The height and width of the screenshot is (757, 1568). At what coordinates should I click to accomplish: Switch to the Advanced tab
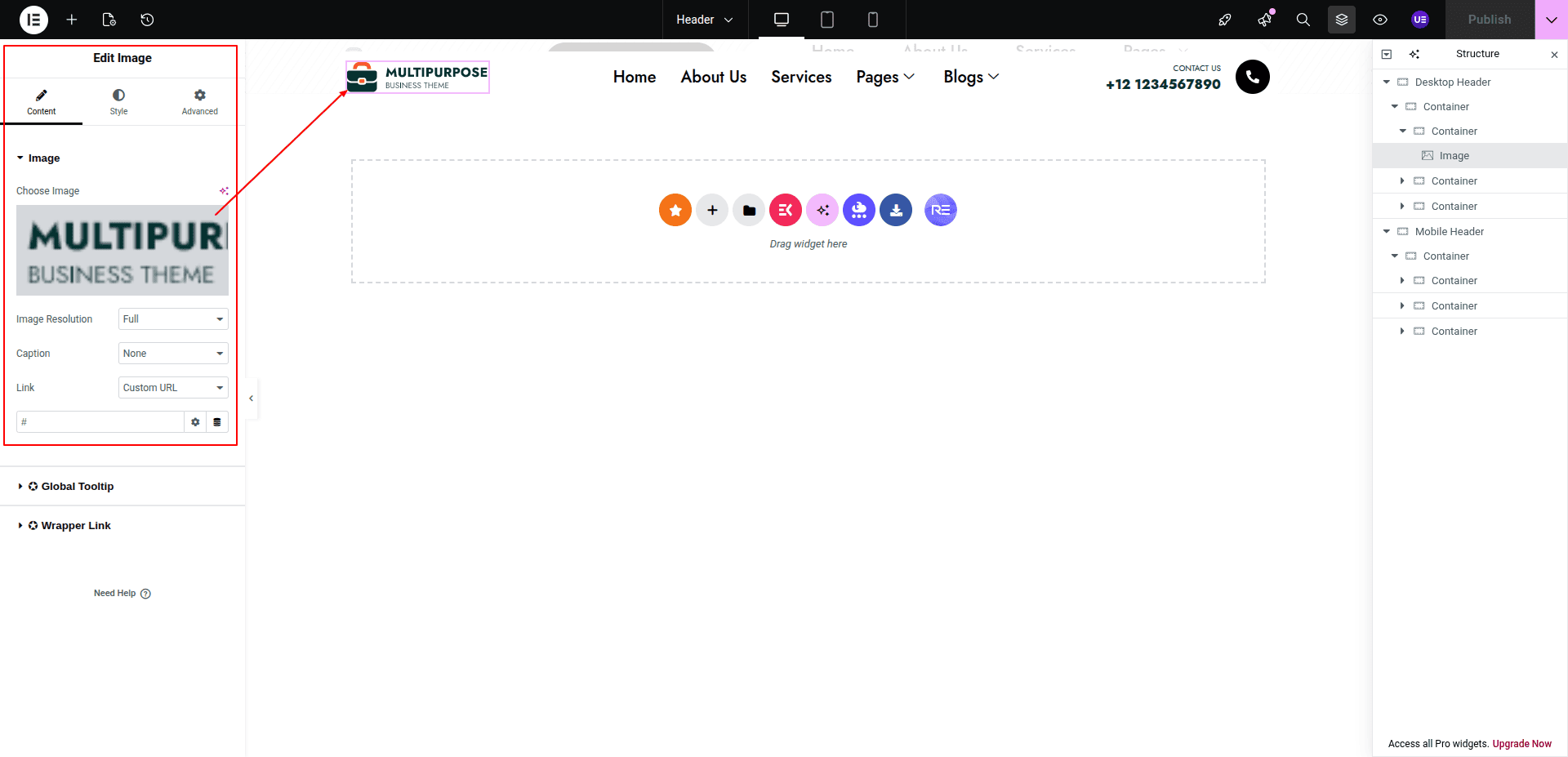[200, 102]
